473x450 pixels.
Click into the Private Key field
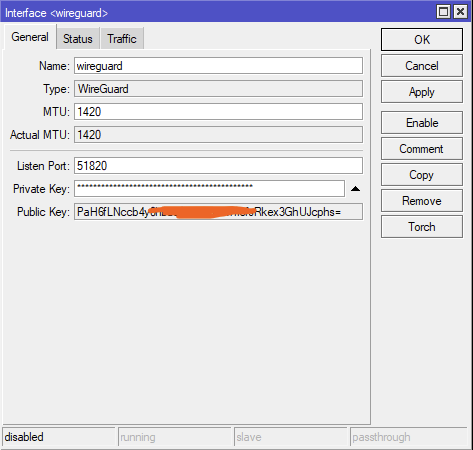tap(209, 189)
